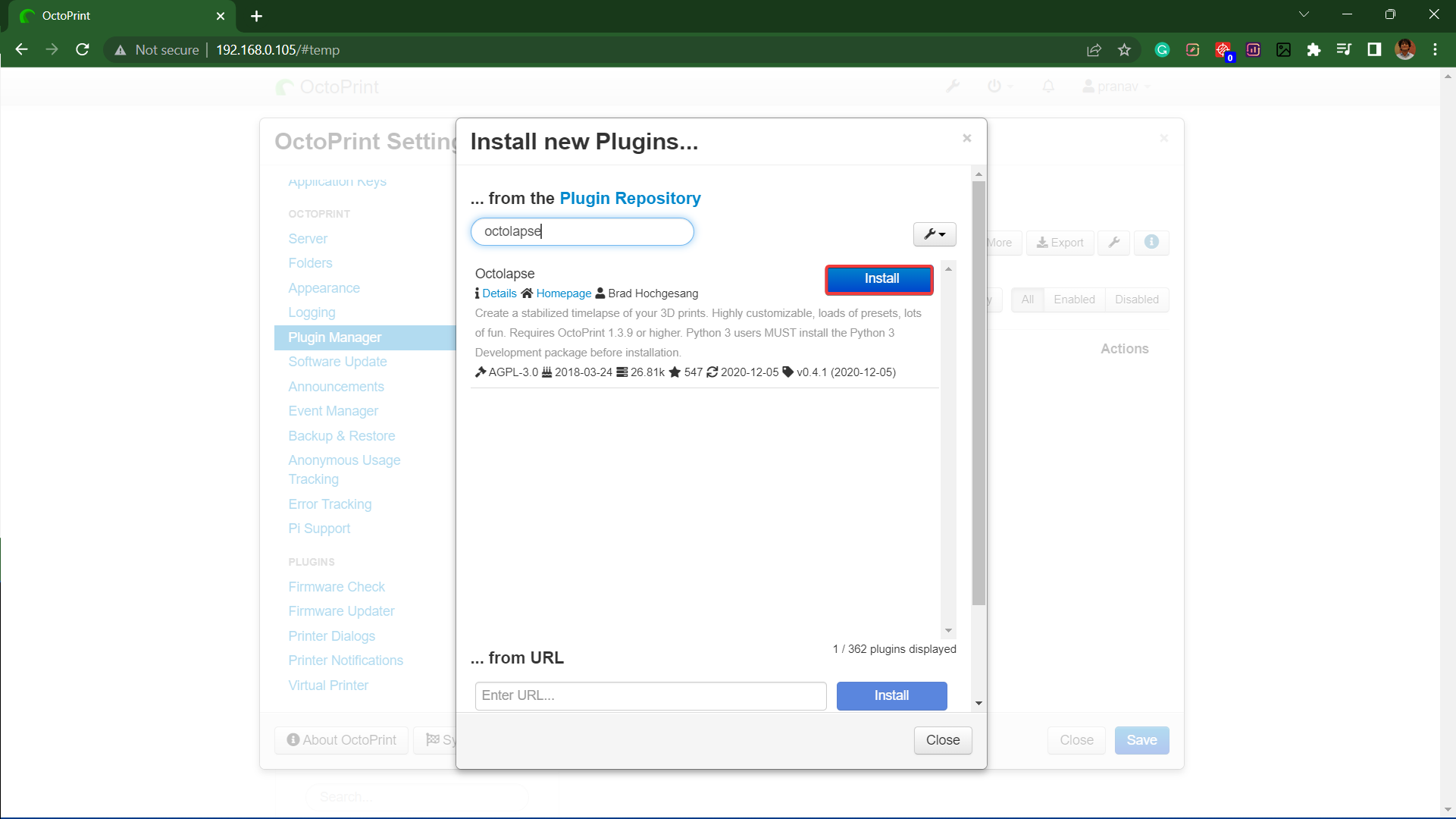This screenshot has width=1456, height=819.
Task: Open image extension icon in toolbar
Action: pos(1283,50)
